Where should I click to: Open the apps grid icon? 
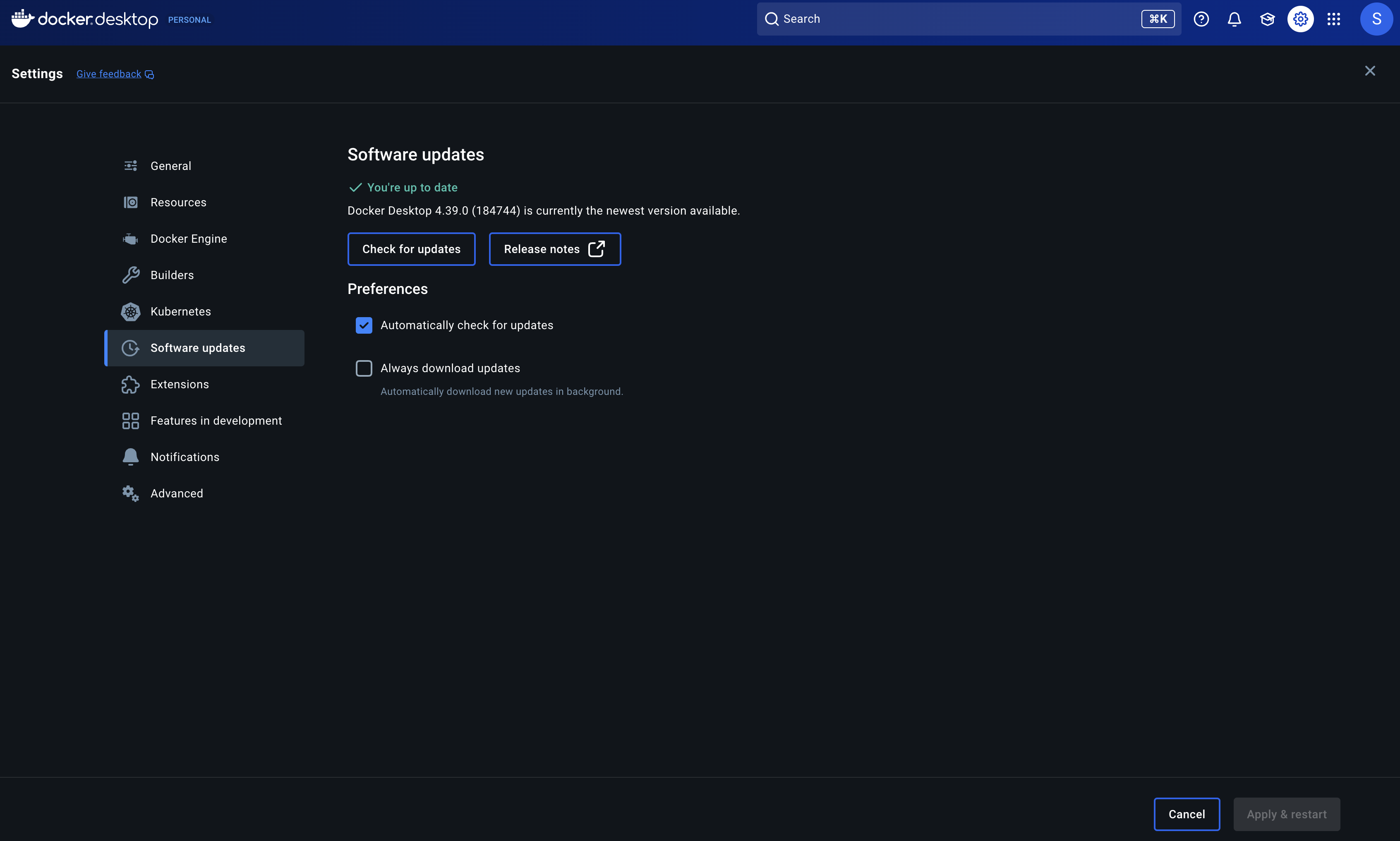1334,19
